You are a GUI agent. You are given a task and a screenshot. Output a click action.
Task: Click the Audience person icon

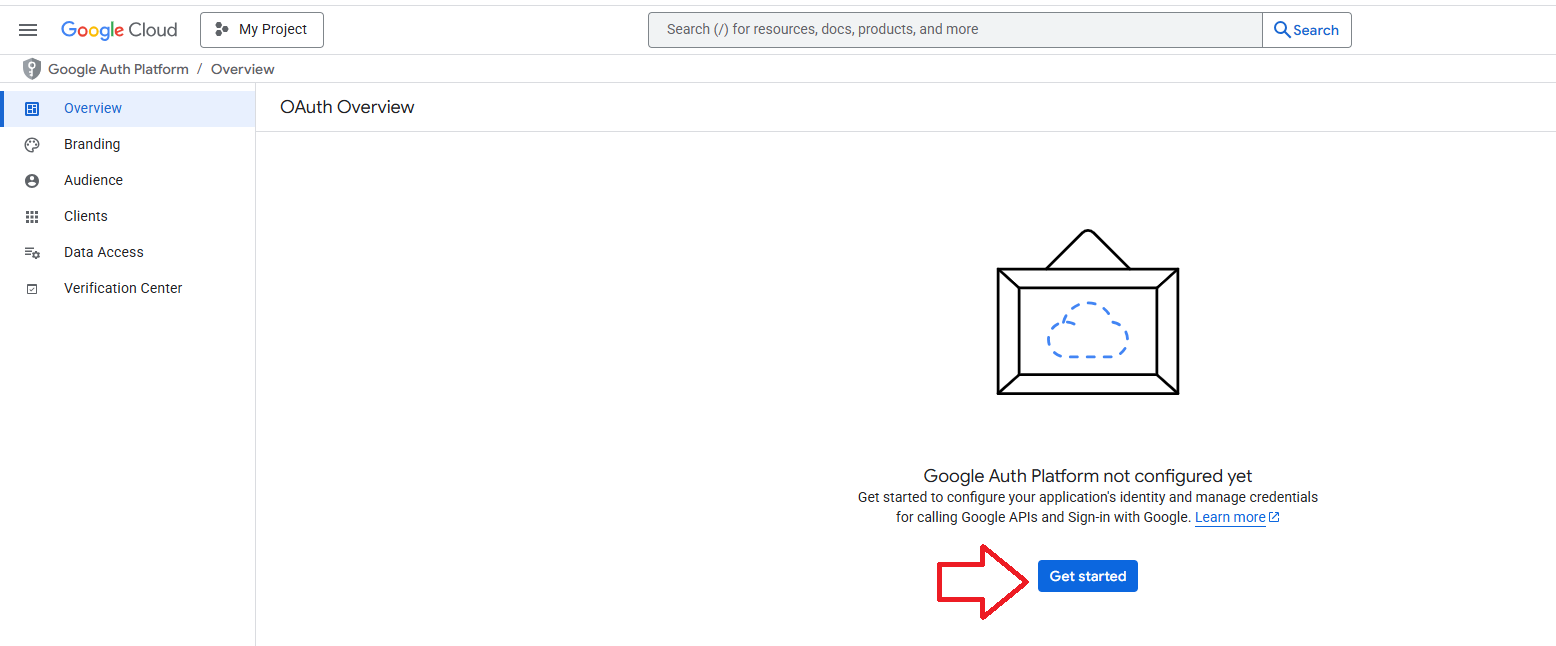pos(32,180)
